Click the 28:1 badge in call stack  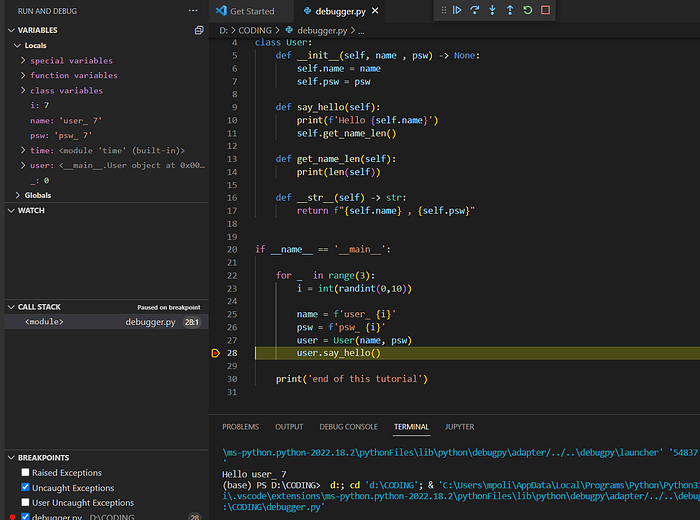(192, 322)
